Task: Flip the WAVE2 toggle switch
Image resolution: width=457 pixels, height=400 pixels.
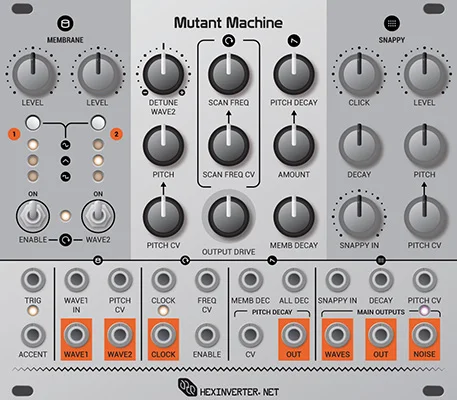Action: (98, 216)
